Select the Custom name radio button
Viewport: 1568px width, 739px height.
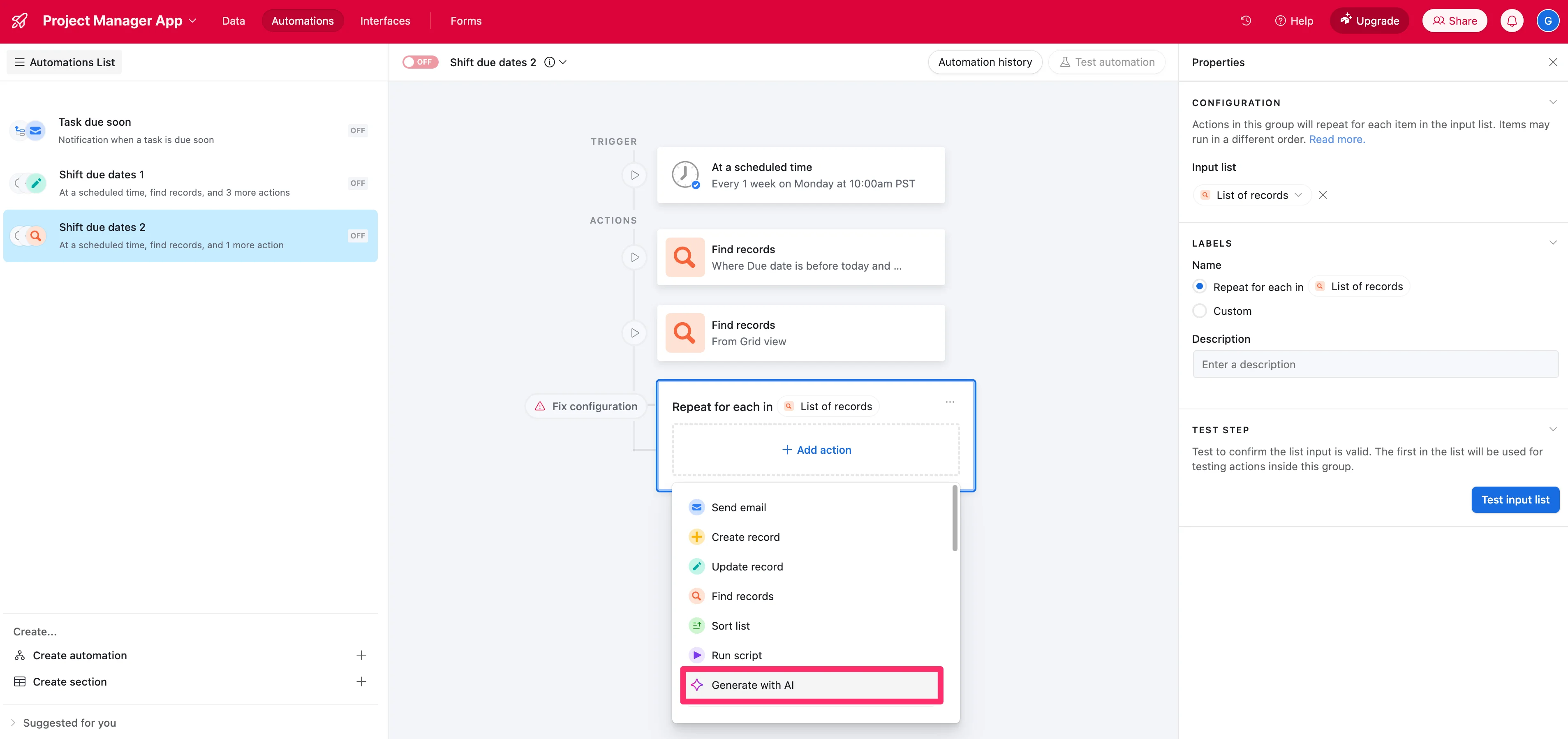(1199, 311)
